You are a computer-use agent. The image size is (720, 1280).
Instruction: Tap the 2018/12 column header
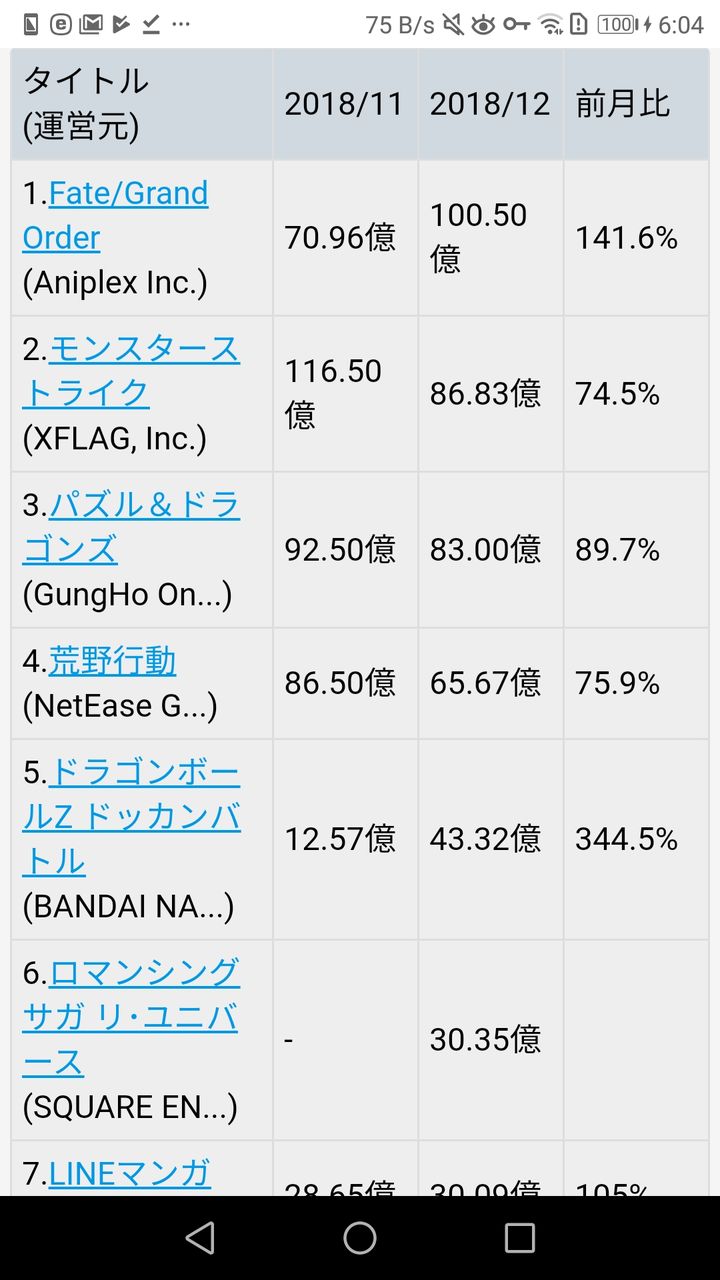coord(490,104)
